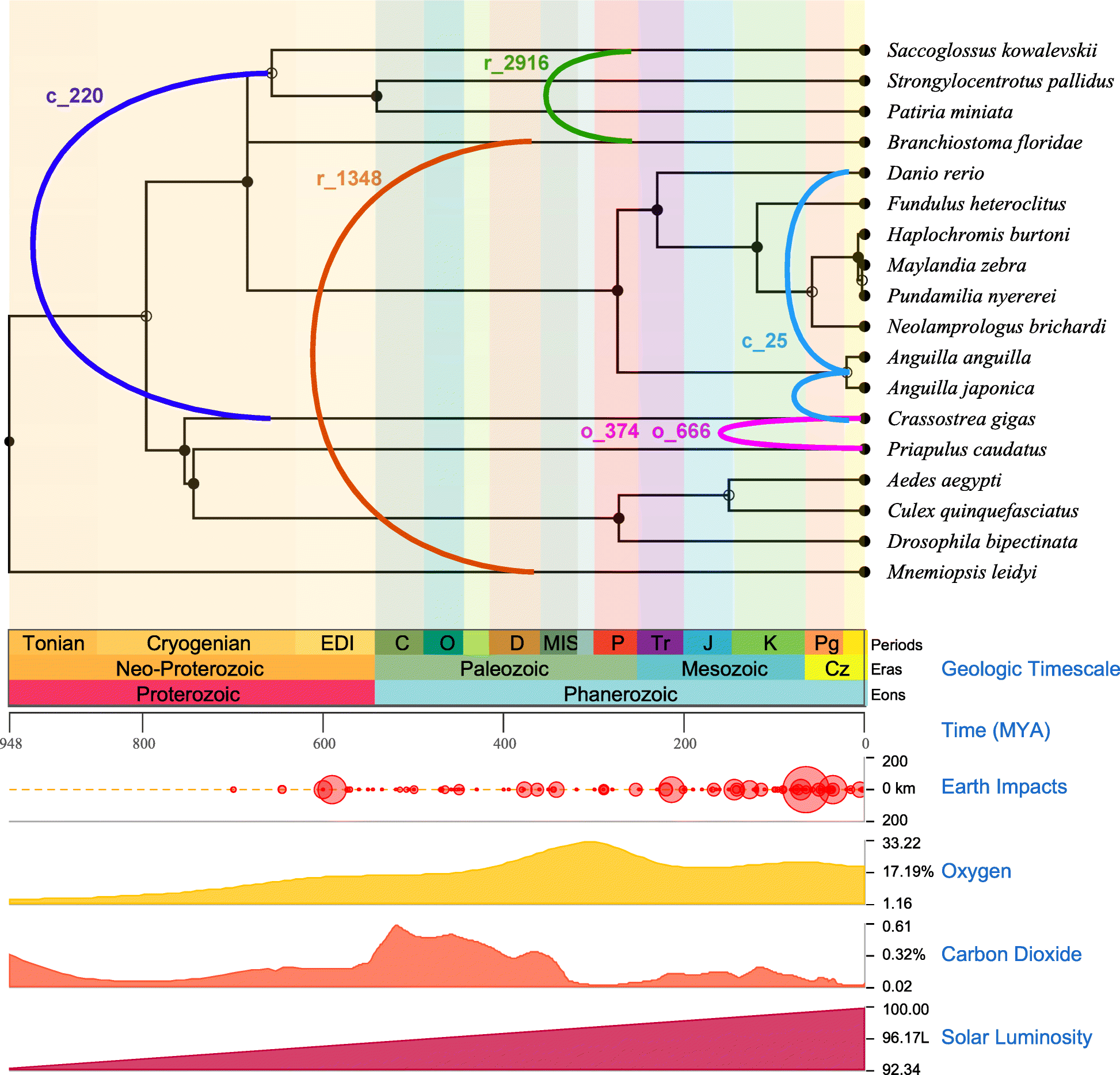Viewport: 1120px width, 1075px height.
Task: Click the carbon dioxide peak in the chart
Action: (396, 927)
